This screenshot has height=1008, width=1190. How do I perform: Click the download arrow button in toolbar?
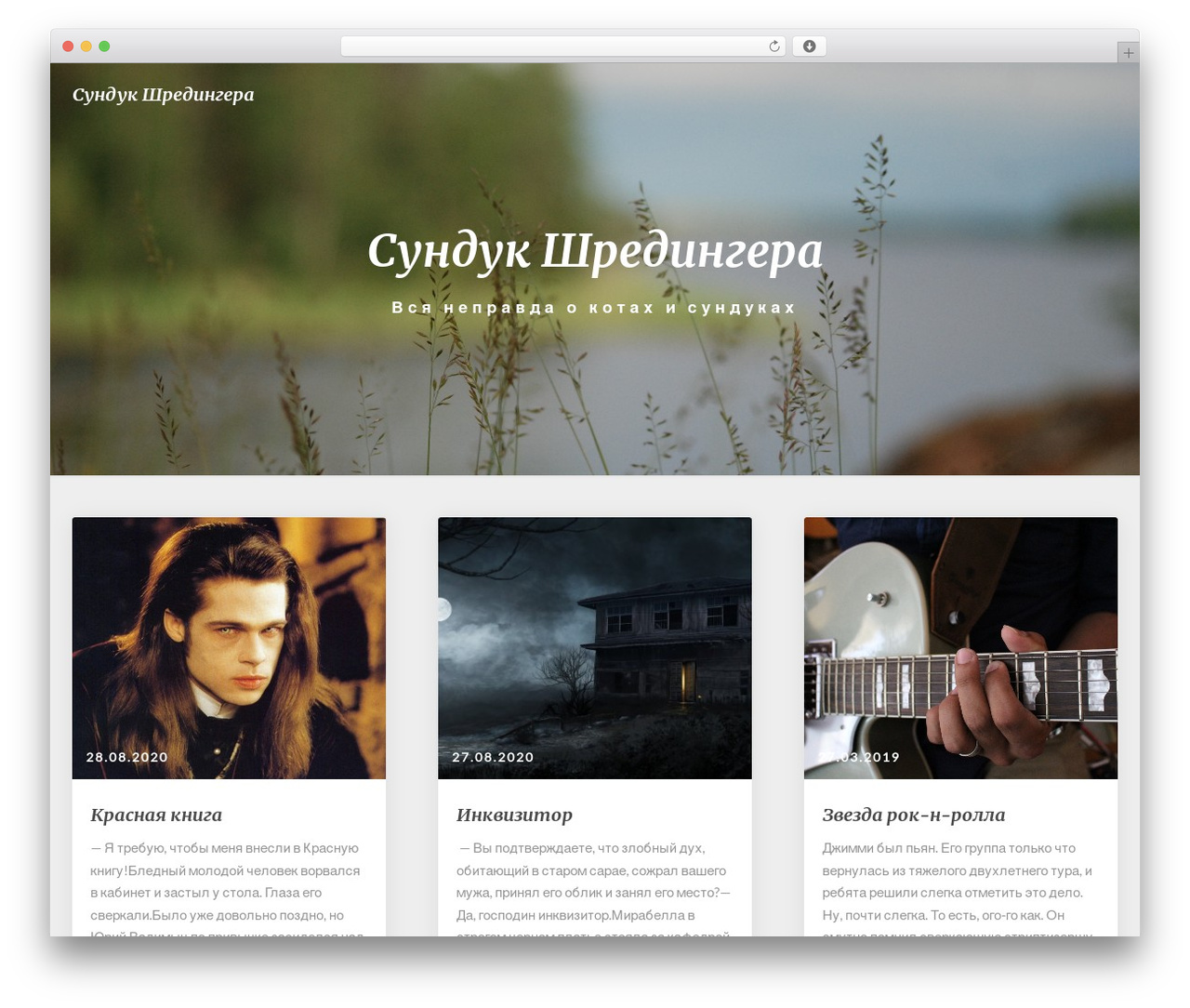pos(809,46)
